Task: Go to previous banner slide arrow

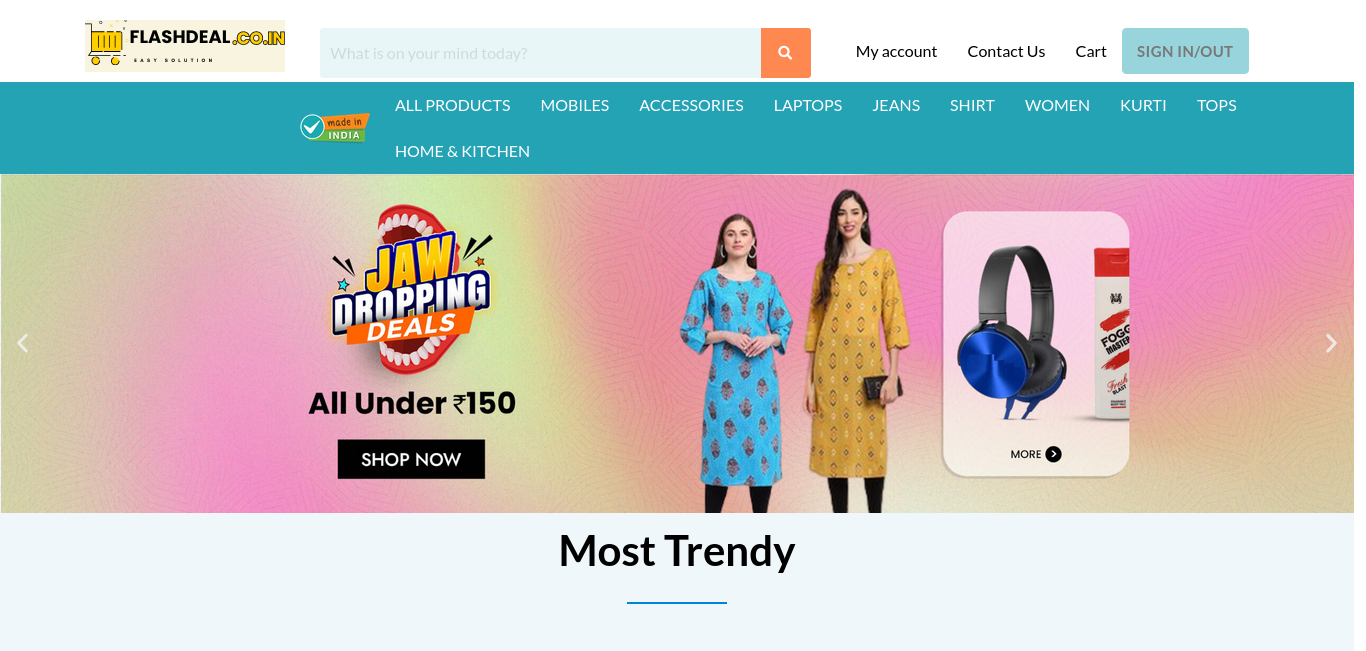Action: pos(22,343)
